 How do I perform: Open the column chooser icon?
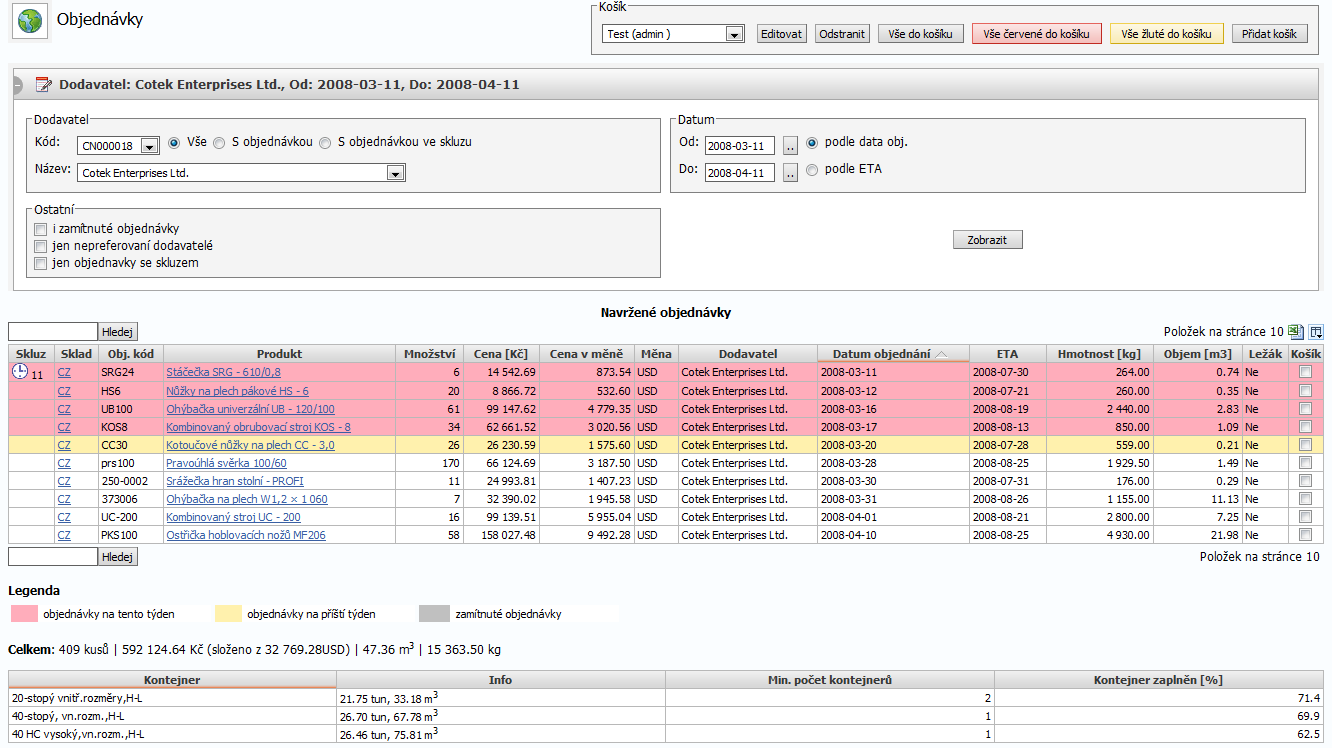(1316, 332)
